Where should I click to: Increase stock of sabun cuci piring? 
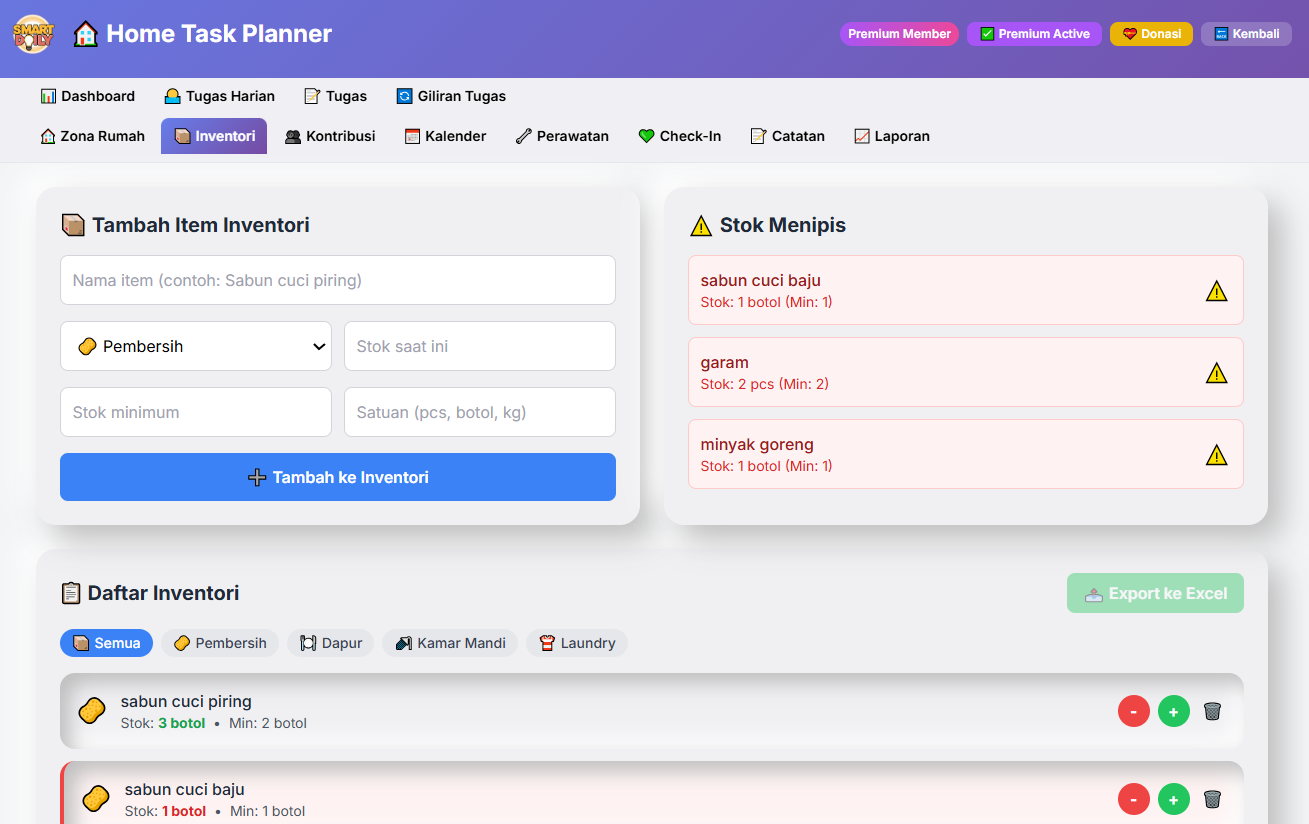click(1173, 711)
